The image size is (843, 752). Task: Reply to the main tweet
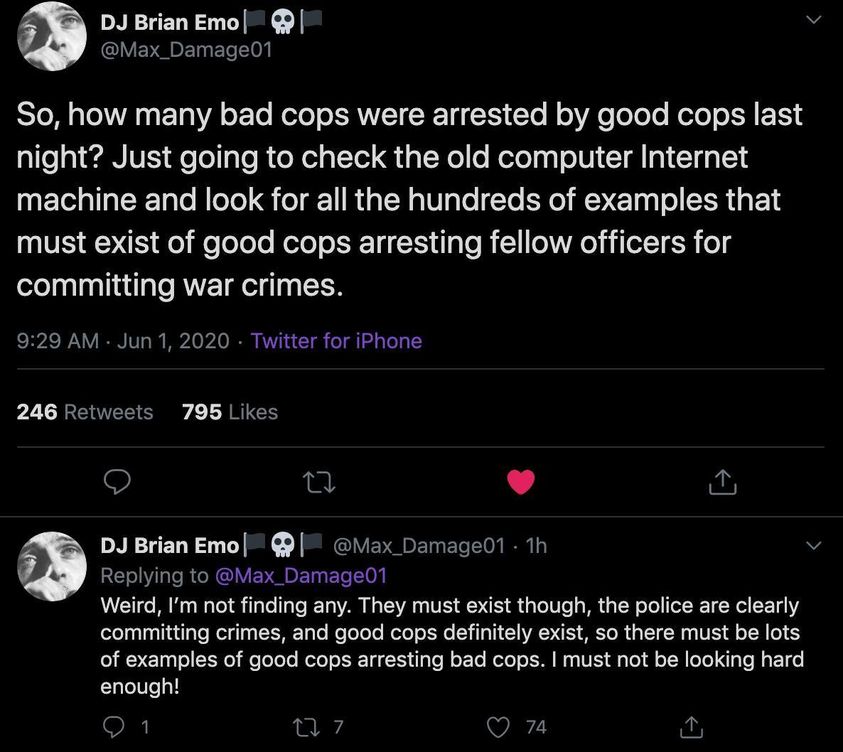(x=118, y=483)
